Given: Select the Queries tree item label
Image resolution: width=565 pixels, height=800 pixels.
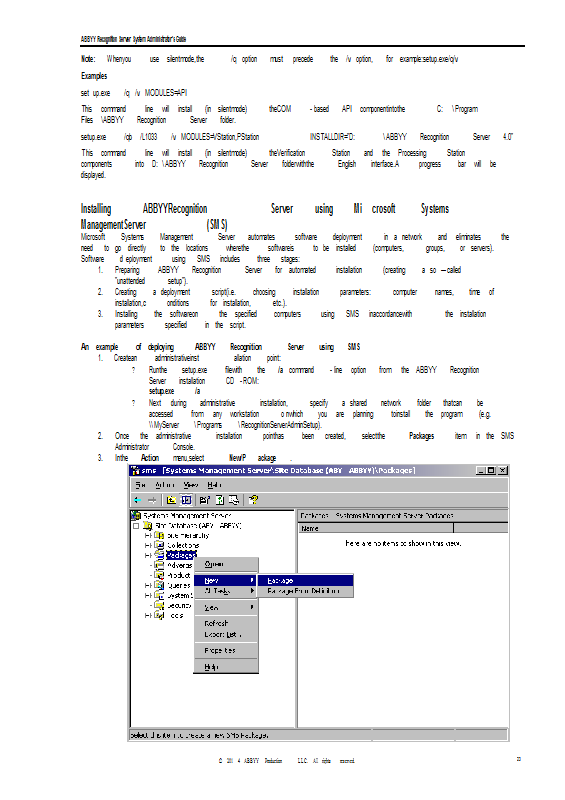Looking at the screenshot, I should point(179,585).
